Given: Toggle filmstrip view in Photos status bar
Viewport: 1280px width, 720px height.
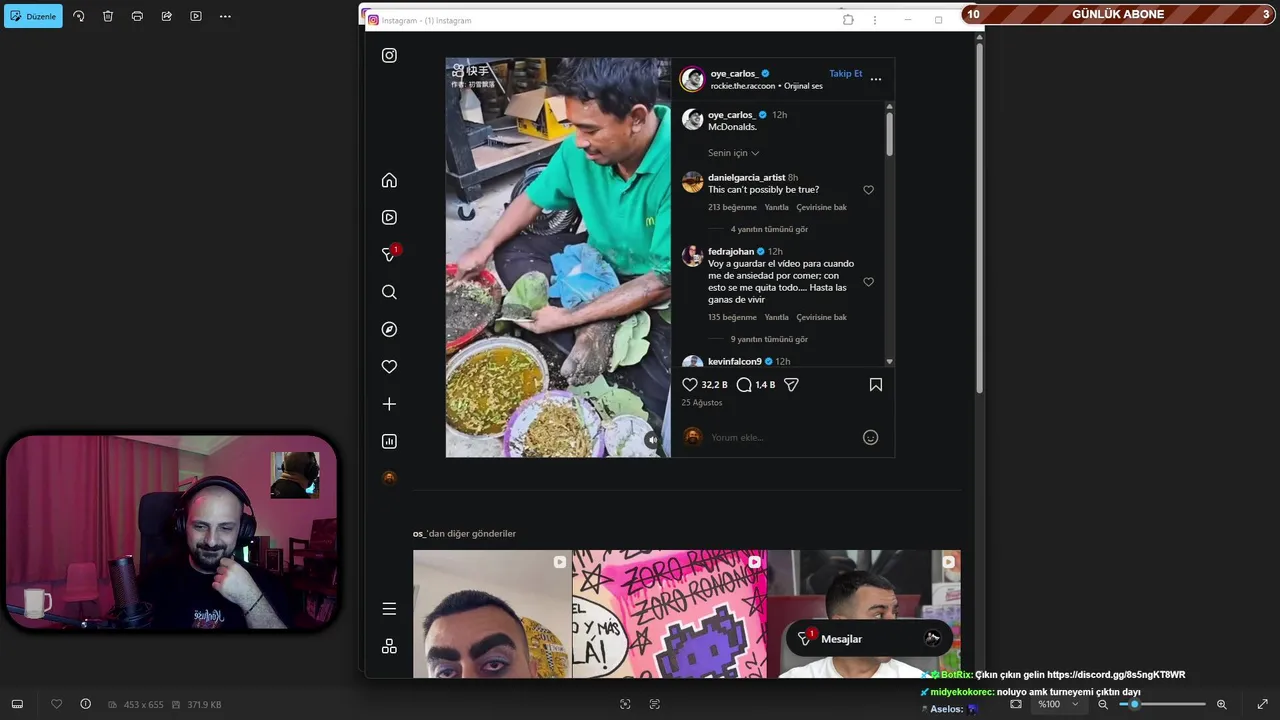Looking at the screenshot, I should tap(17, 704).
